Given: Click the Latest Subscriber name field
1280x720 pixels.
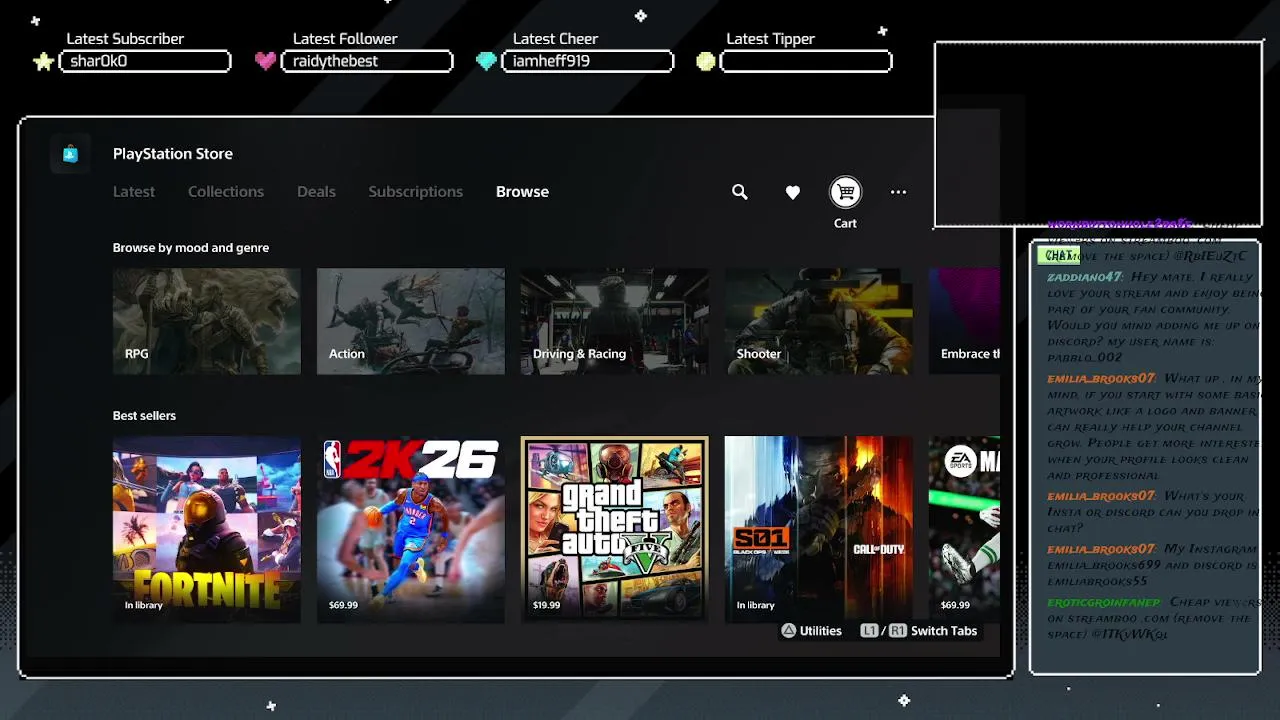Looking at the screenshot, I should (145, 62).
